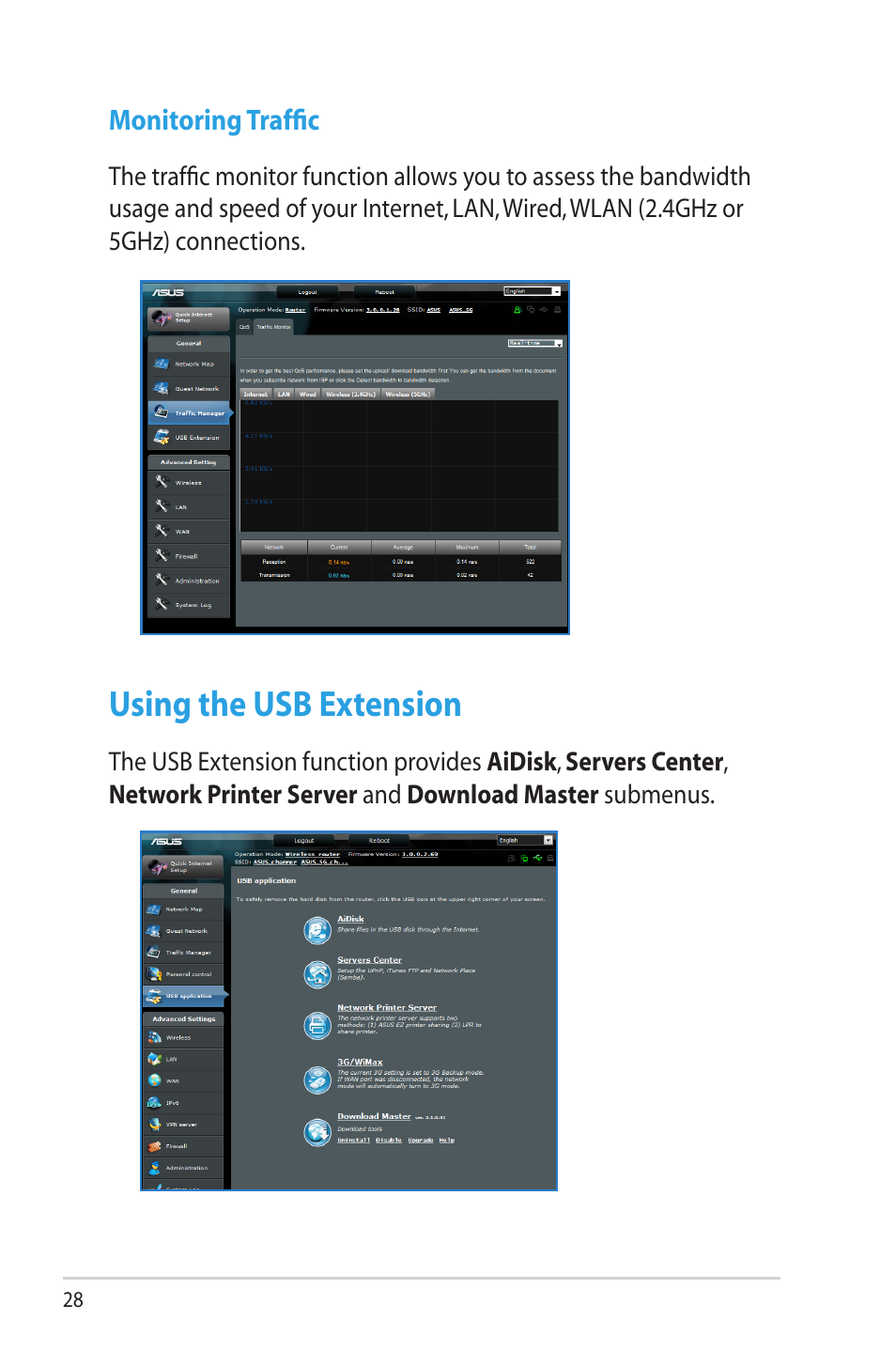The width and height of the screenshot is (896, 1351).
Task: Click firmware version 3.0.0.2.69 link
Action: [x=420, y=855]
